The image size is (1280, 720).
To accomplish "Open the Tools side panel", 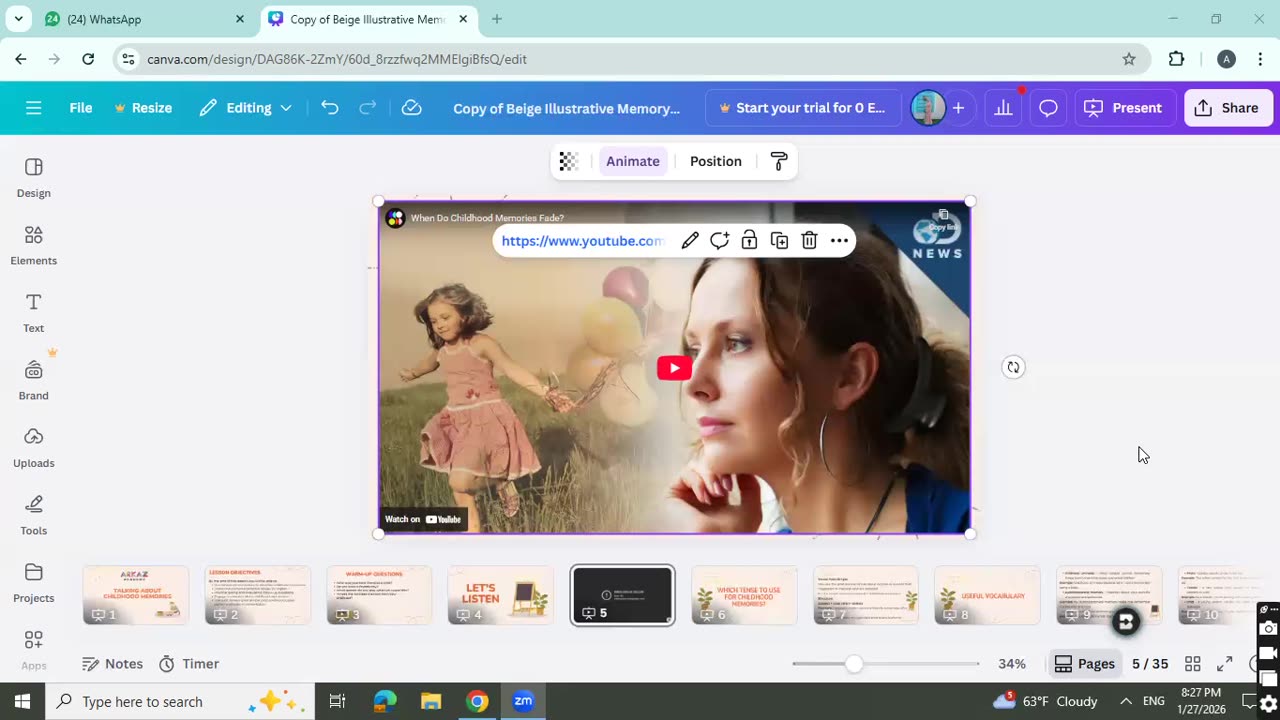I will [x=34, y=515].
